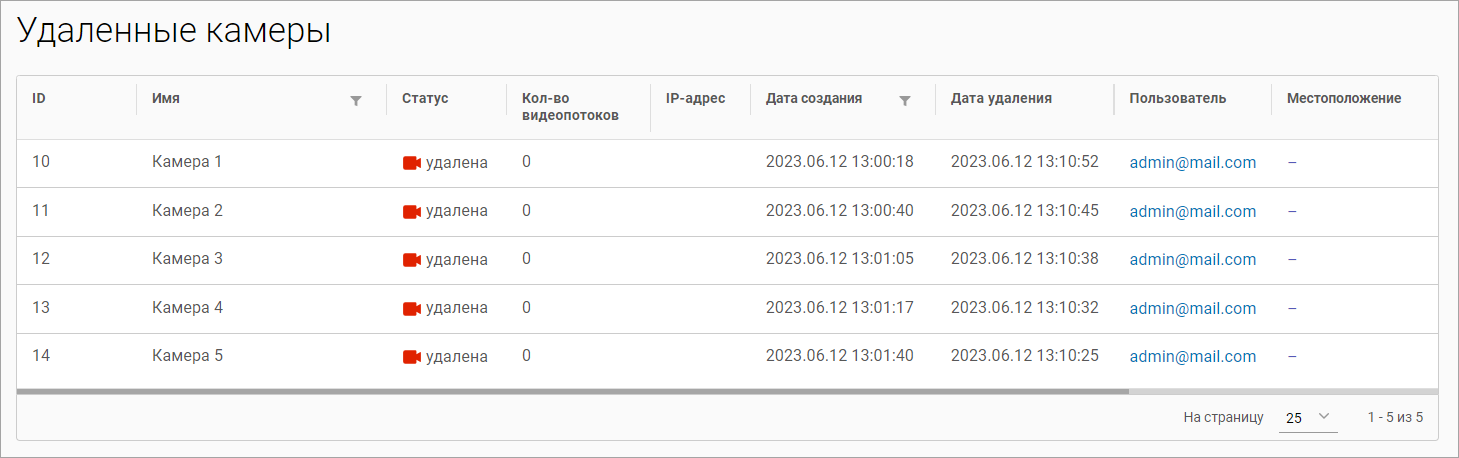Image resolution: width=1459 pixels, height=458 pixels.
Task: Select the Камера 2 row name
Action: (x=187, y=211)
